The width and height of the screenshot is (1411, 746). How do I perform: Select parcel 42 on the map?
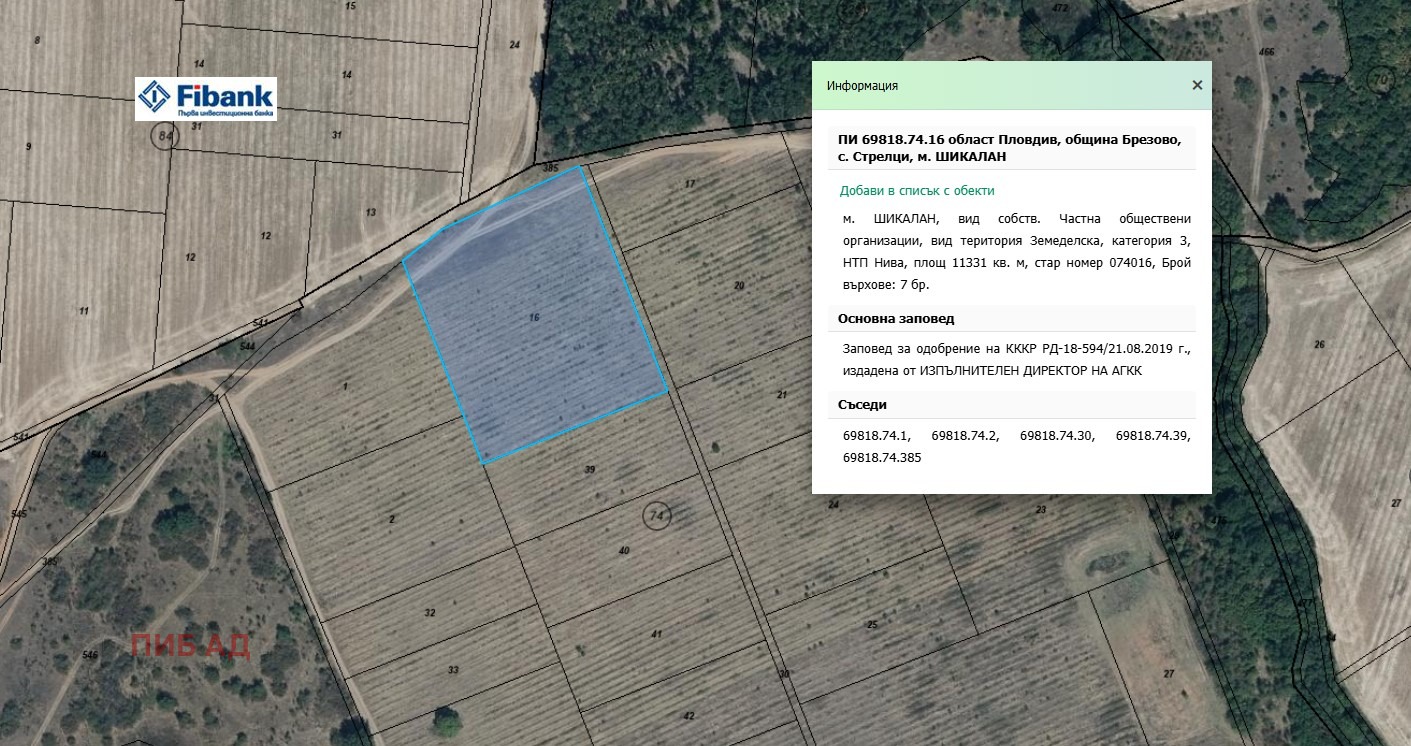[x=688, y=715]
